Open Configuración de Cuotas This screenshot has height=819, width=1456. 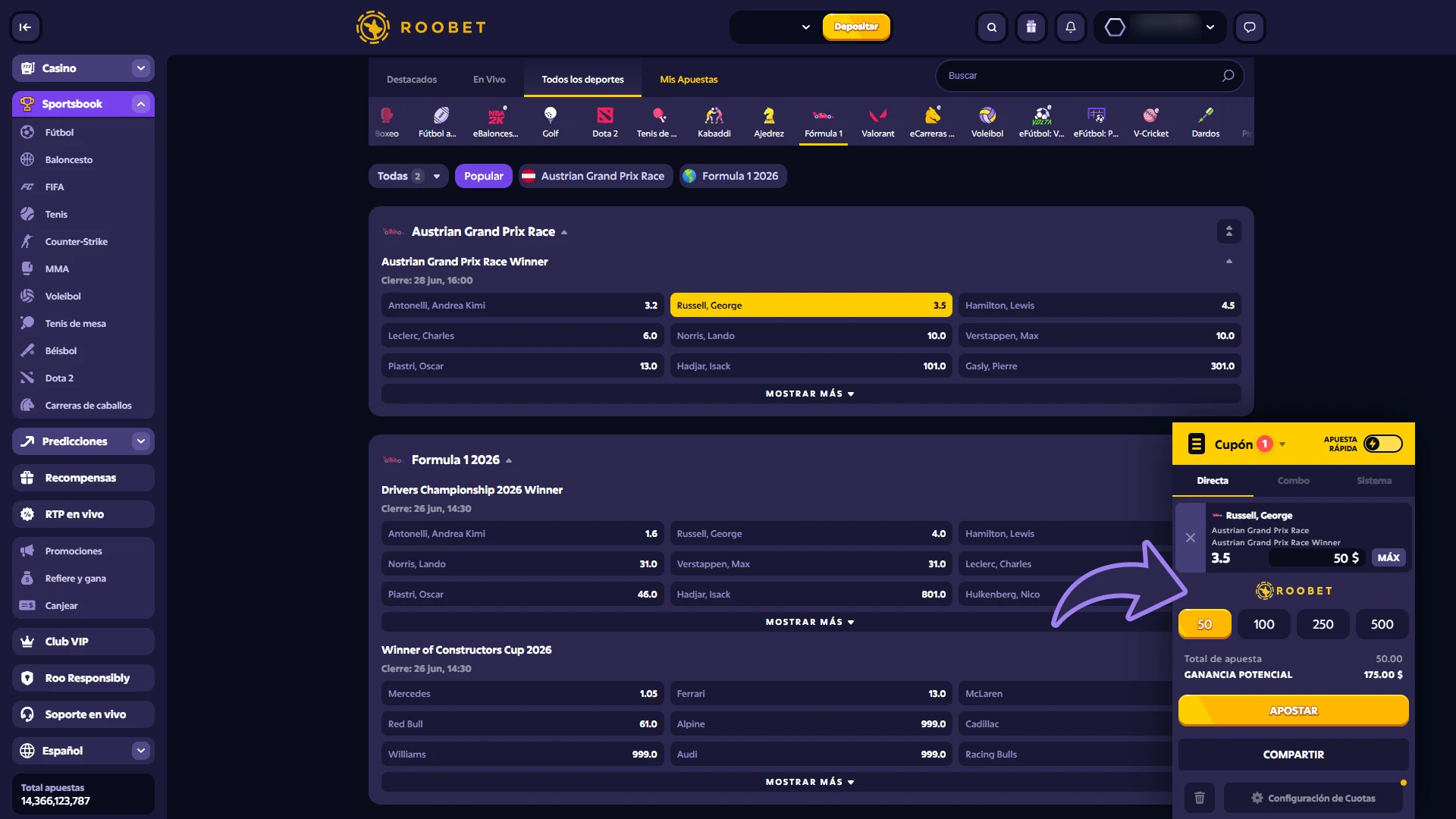click(1313, 798)
